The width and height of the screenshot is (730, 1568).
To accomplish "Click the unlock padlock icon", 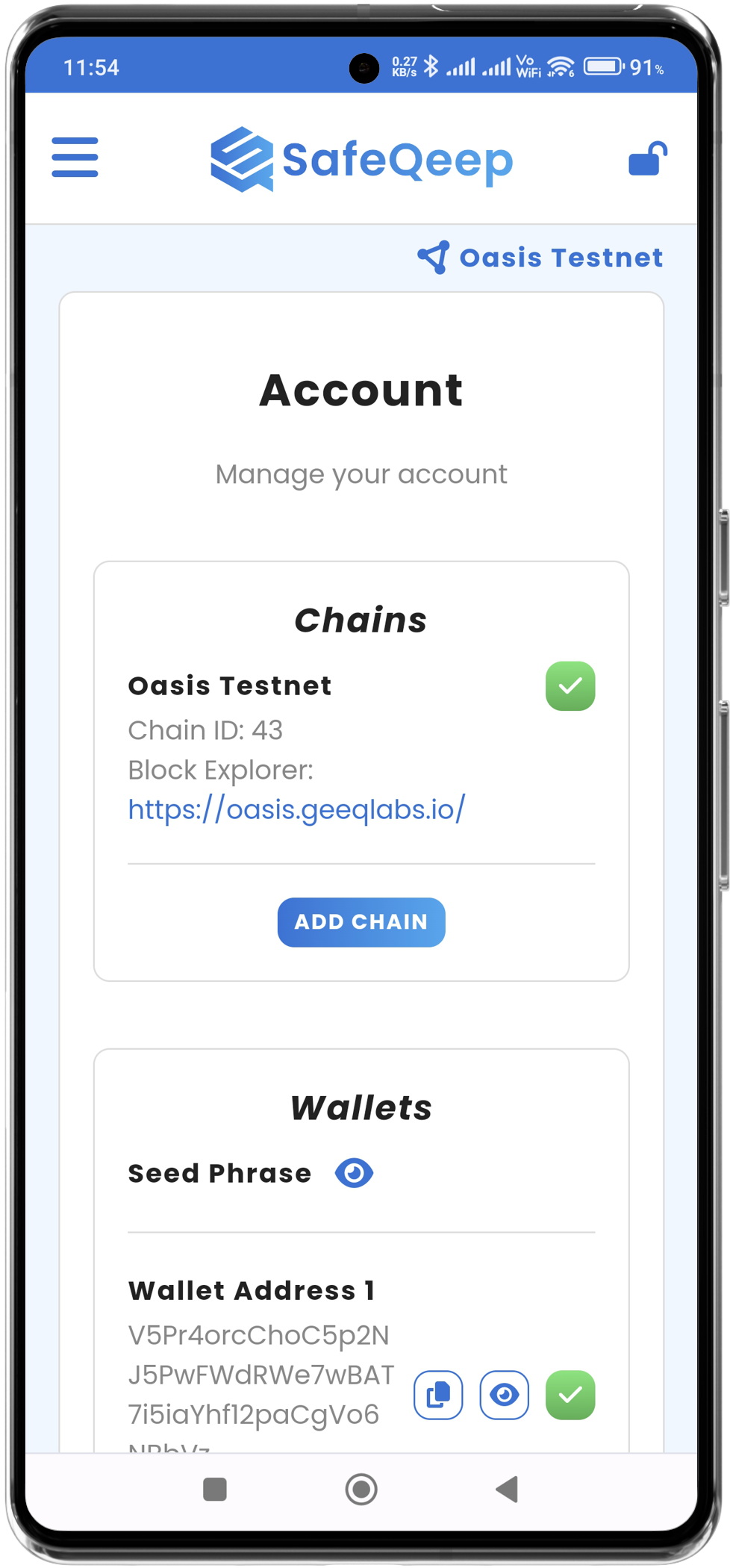I will pos(647,159).
